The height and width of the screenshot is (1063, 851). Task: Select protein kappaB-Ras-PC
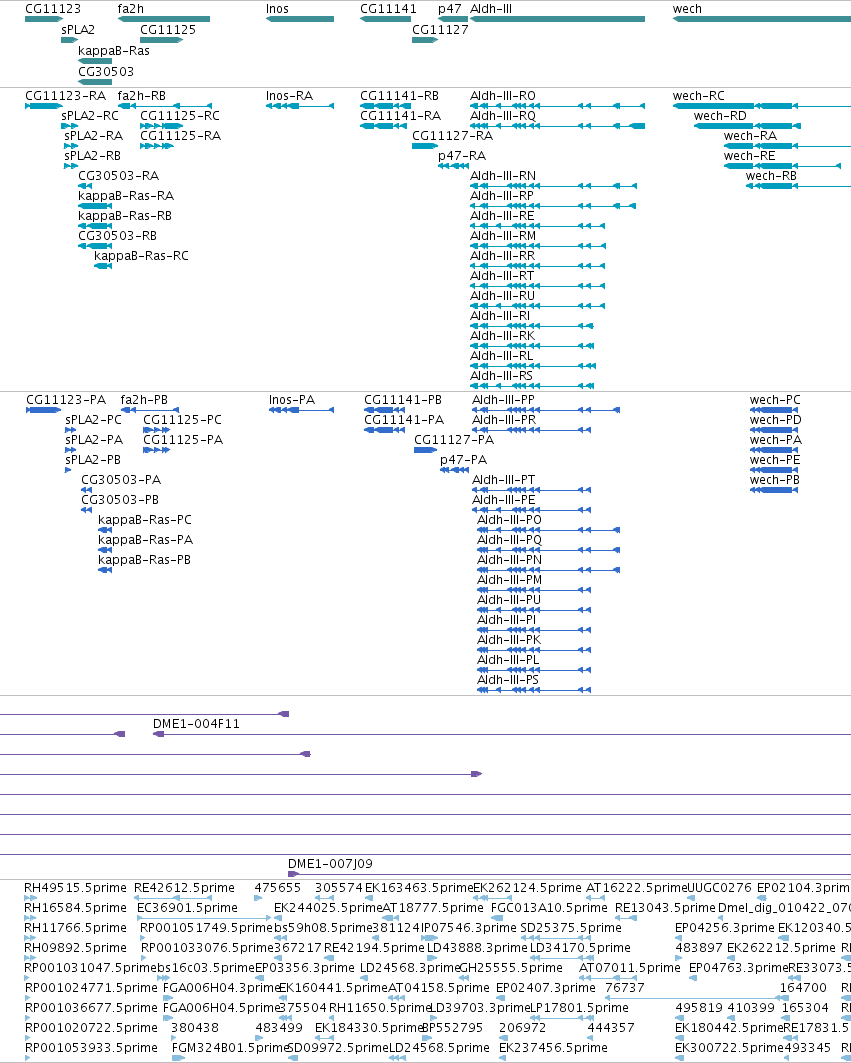coord(145,520)
